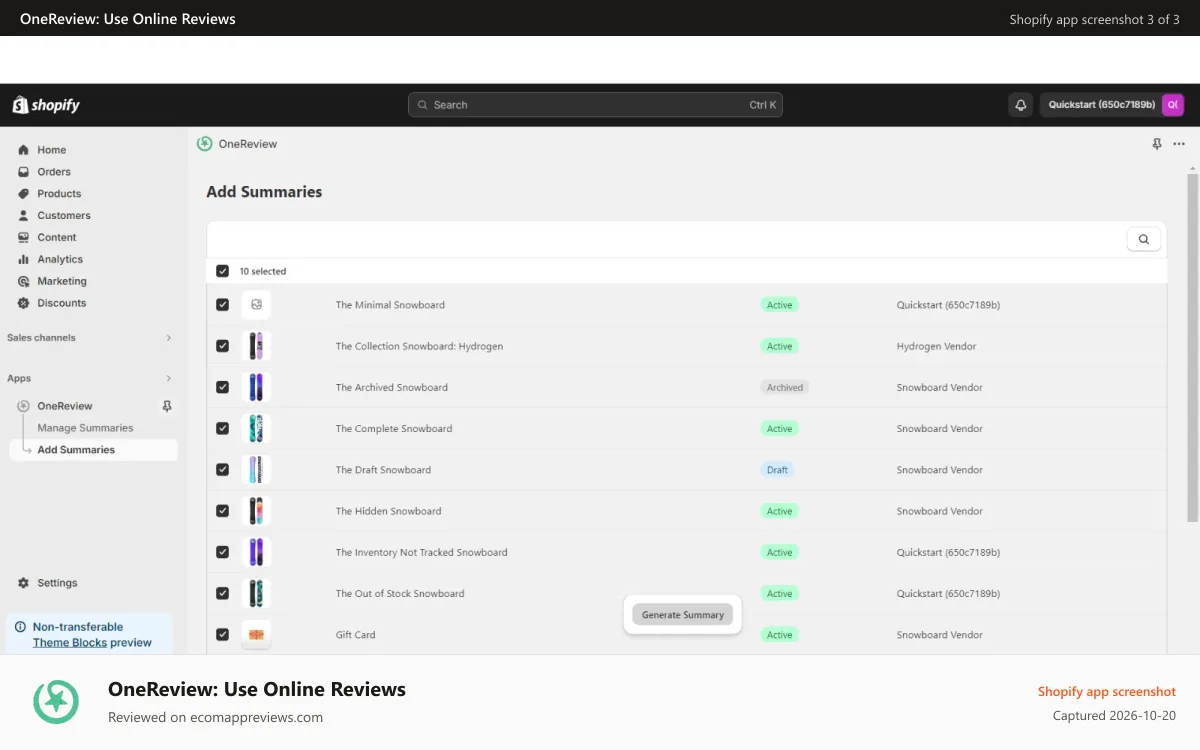Open Quickstart (650c7189b) store menu

(x=1113, y=105)
